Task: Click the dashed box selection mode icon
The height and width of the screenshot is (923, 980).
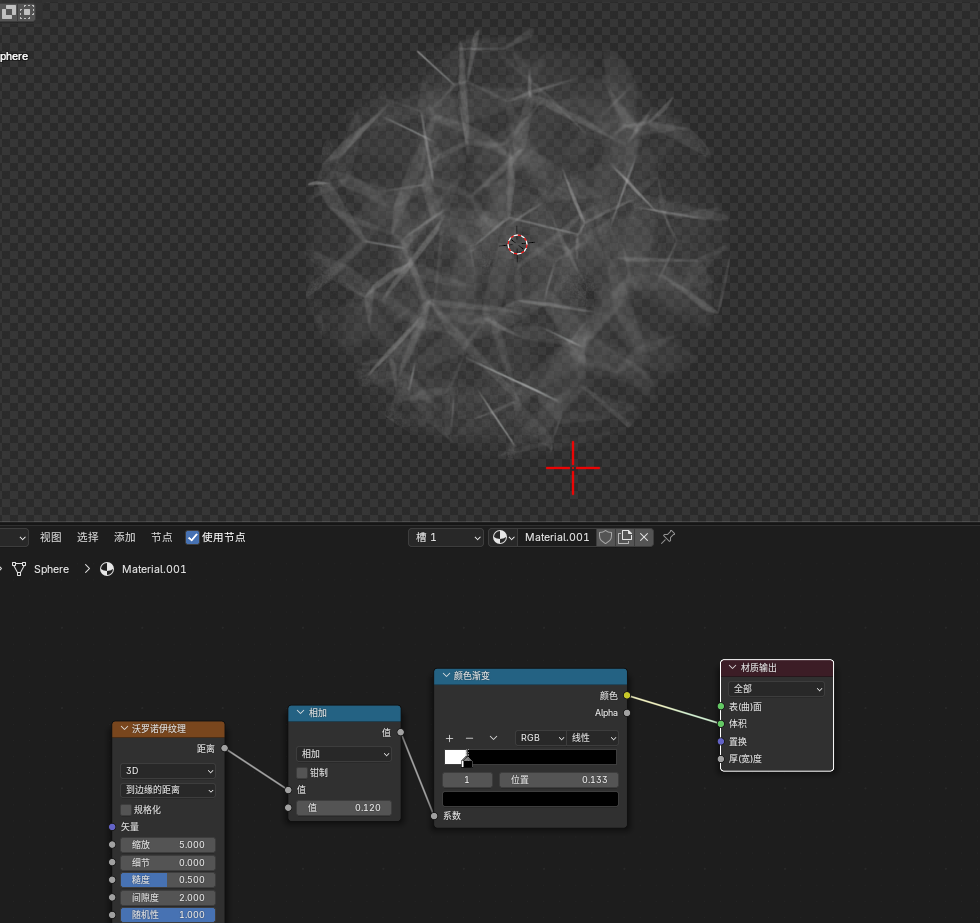Action: tap(26, 11)
